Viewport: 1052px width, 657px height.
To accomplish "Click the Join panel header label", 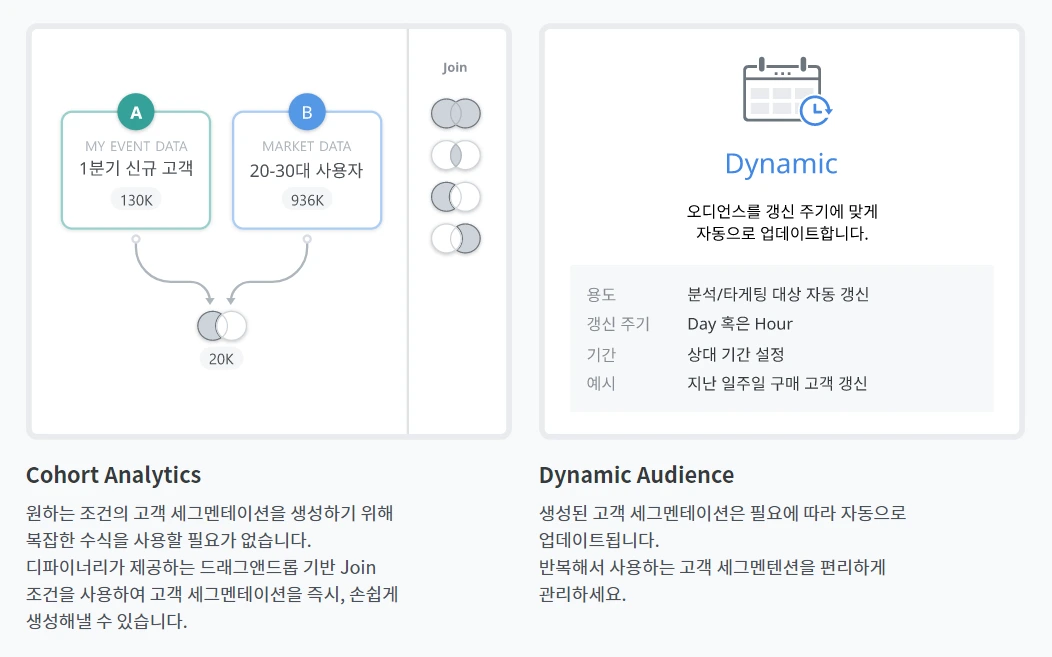I will click(455, 67).
